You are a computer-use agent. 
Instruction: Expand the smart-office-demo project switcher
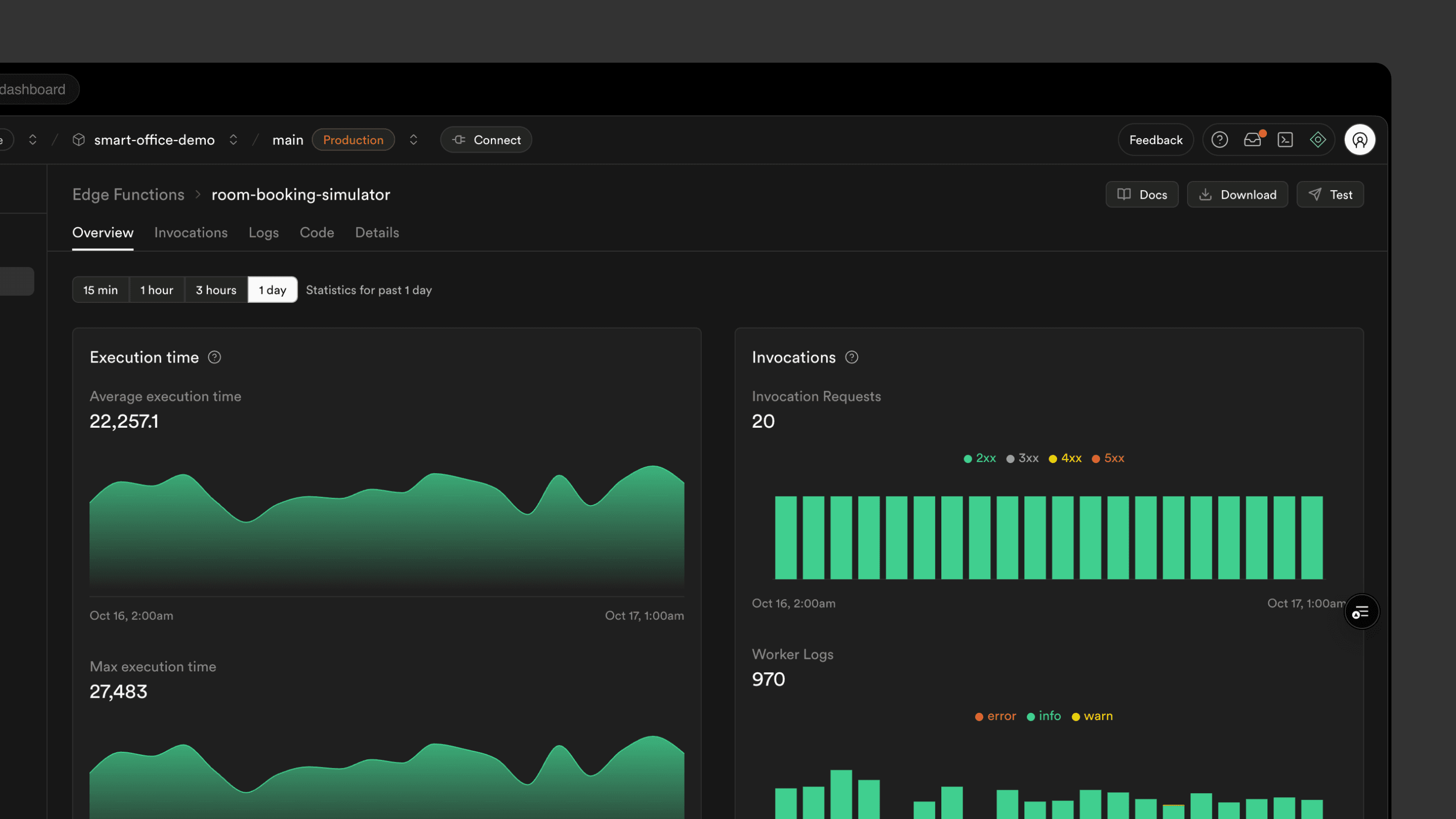coord(234,140)
